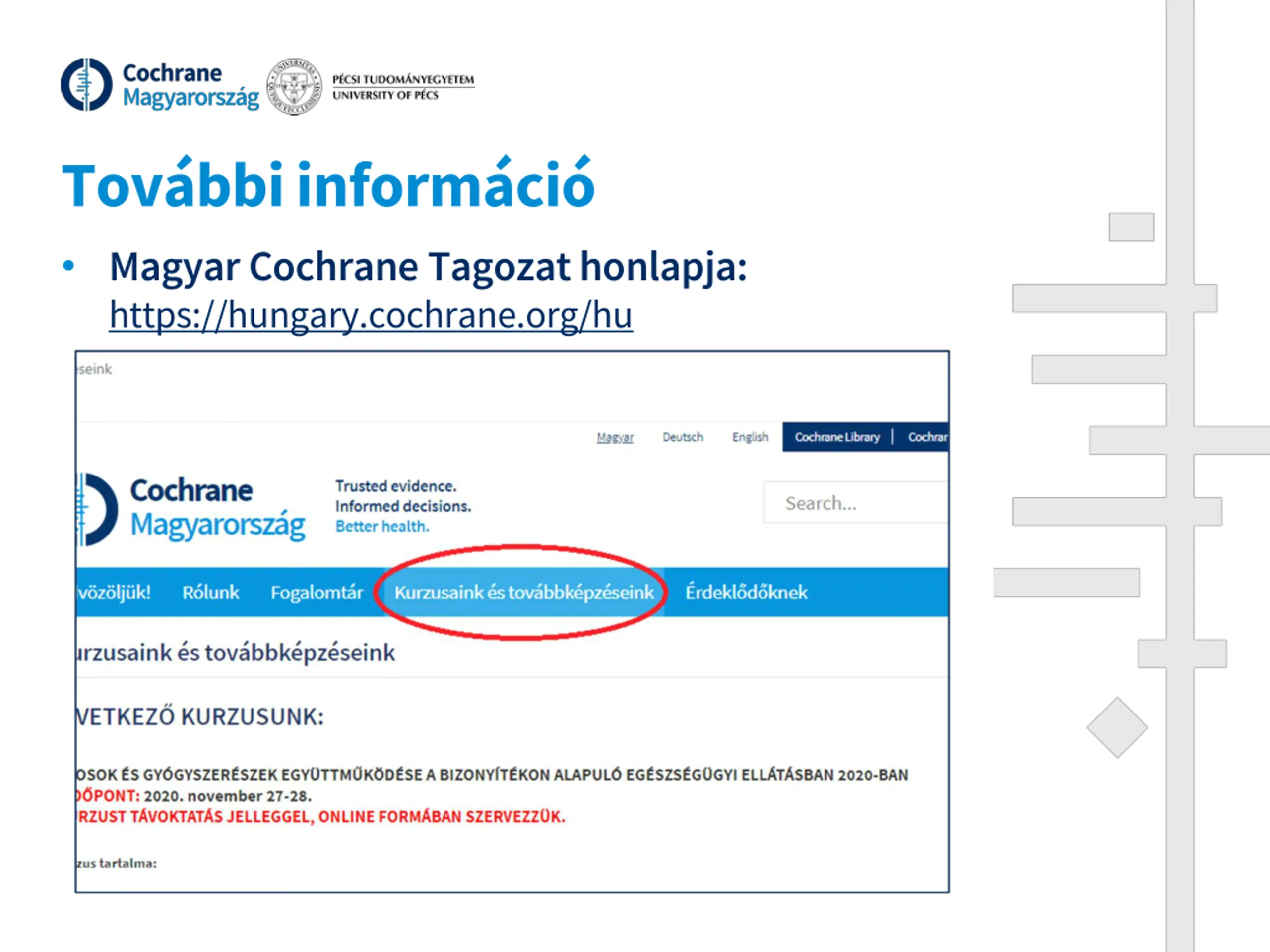
Task: Click inside the Search... field
Action: tap(855, 503)
